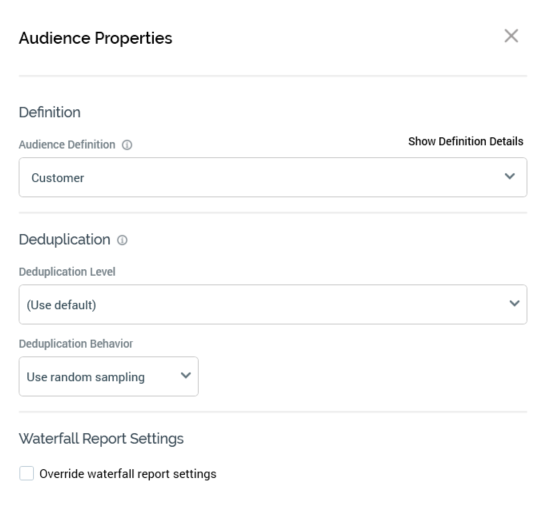Viewport: 541px width, 508px height.
Task: Click the Deduplication Level field label
Action: [67, 272]
